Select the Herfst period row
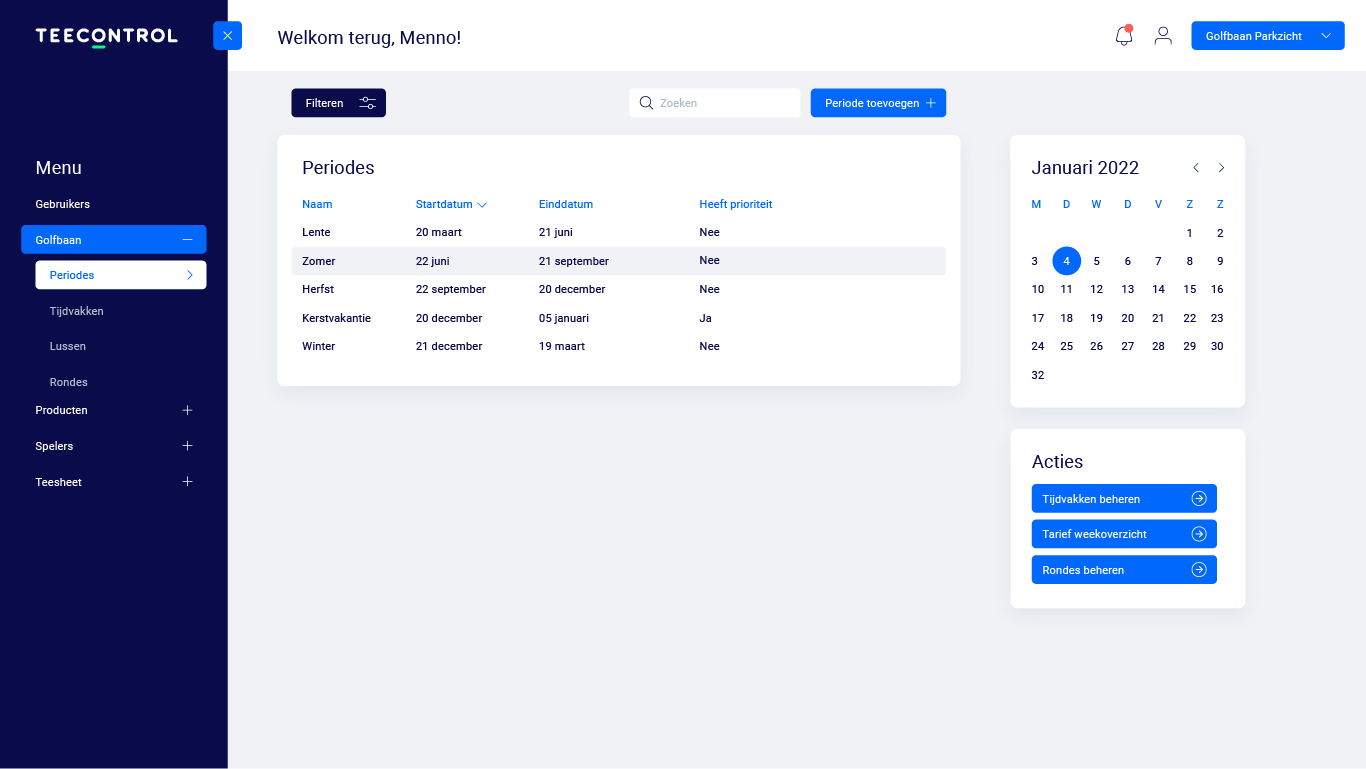Screen dimensions: 1366x769 (618, 289)
